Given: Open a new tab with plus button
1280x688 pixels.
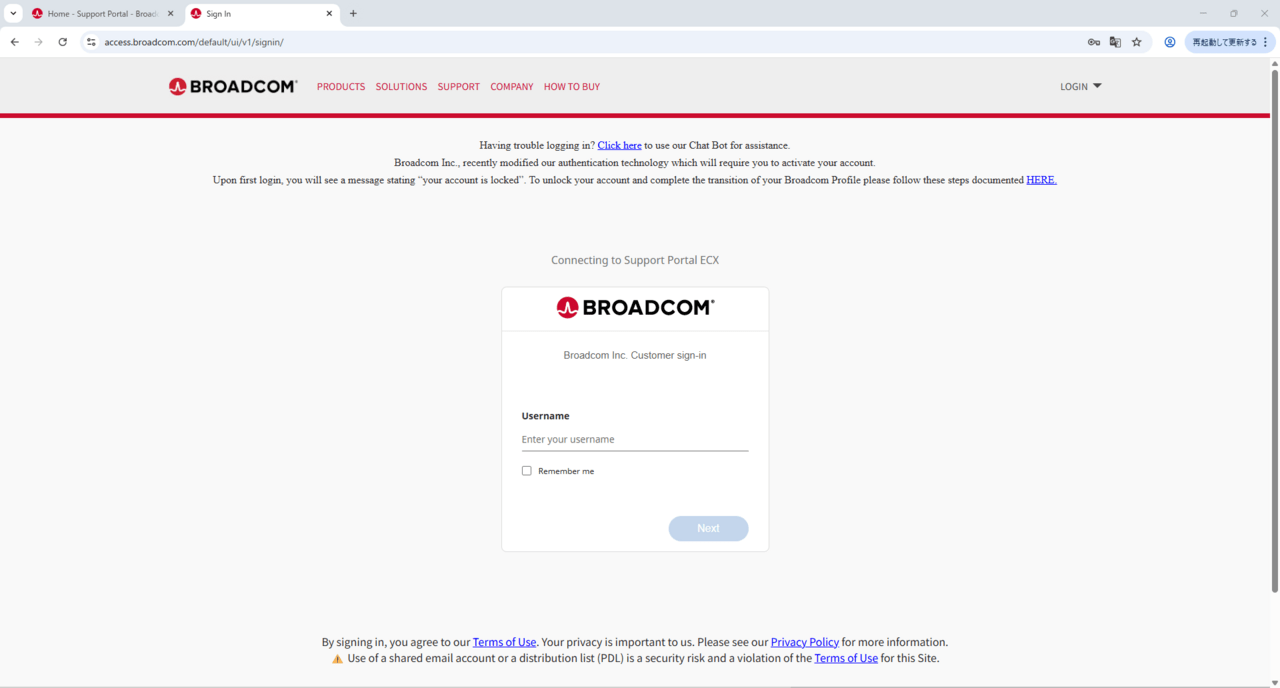Looking at the screenshot, I should [x=353, y=14].
